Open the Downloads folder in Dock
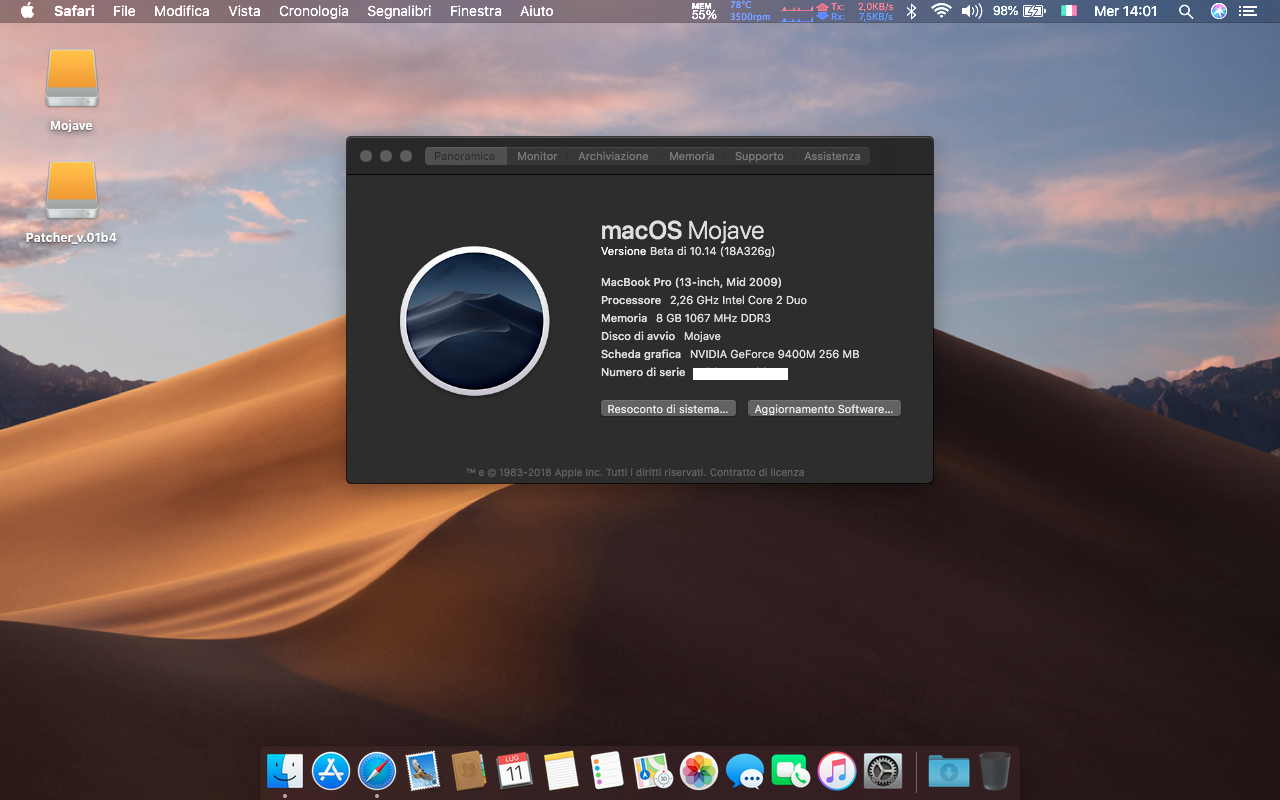The image size is (1280, 800). [x=948, y=771]
